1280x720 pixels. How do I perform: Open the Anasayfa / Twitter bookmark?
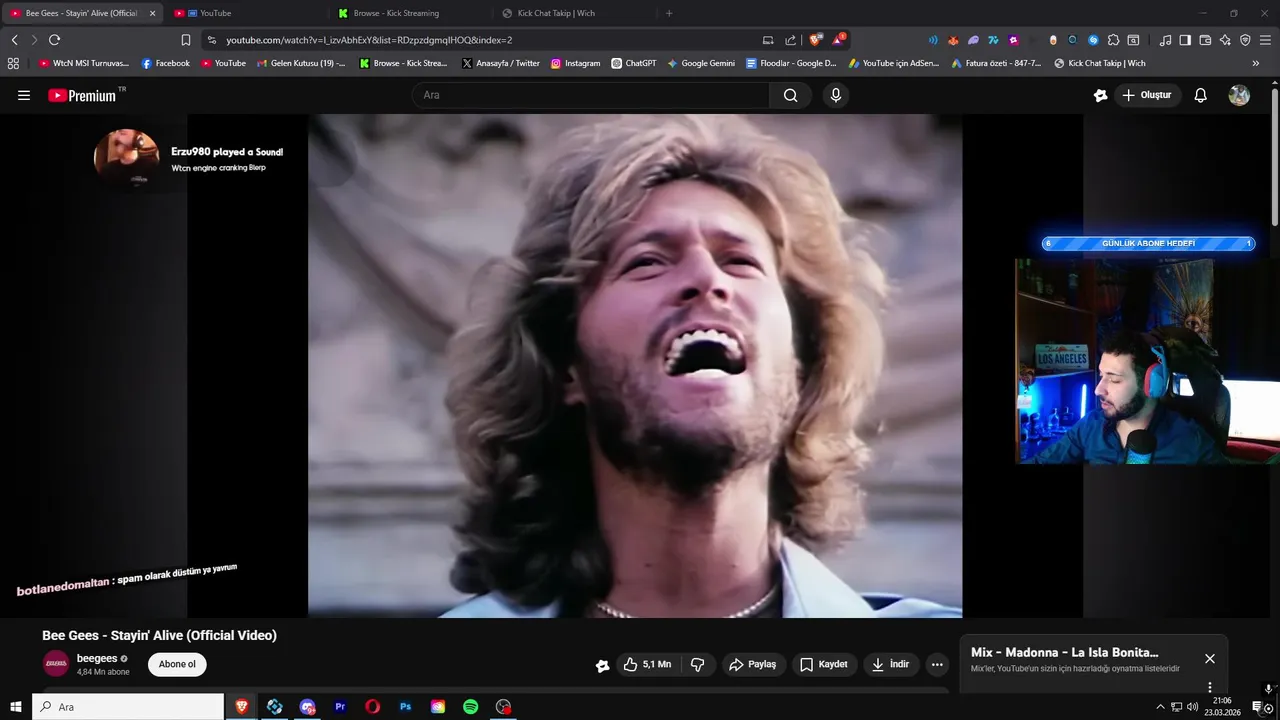click(501, 63)
